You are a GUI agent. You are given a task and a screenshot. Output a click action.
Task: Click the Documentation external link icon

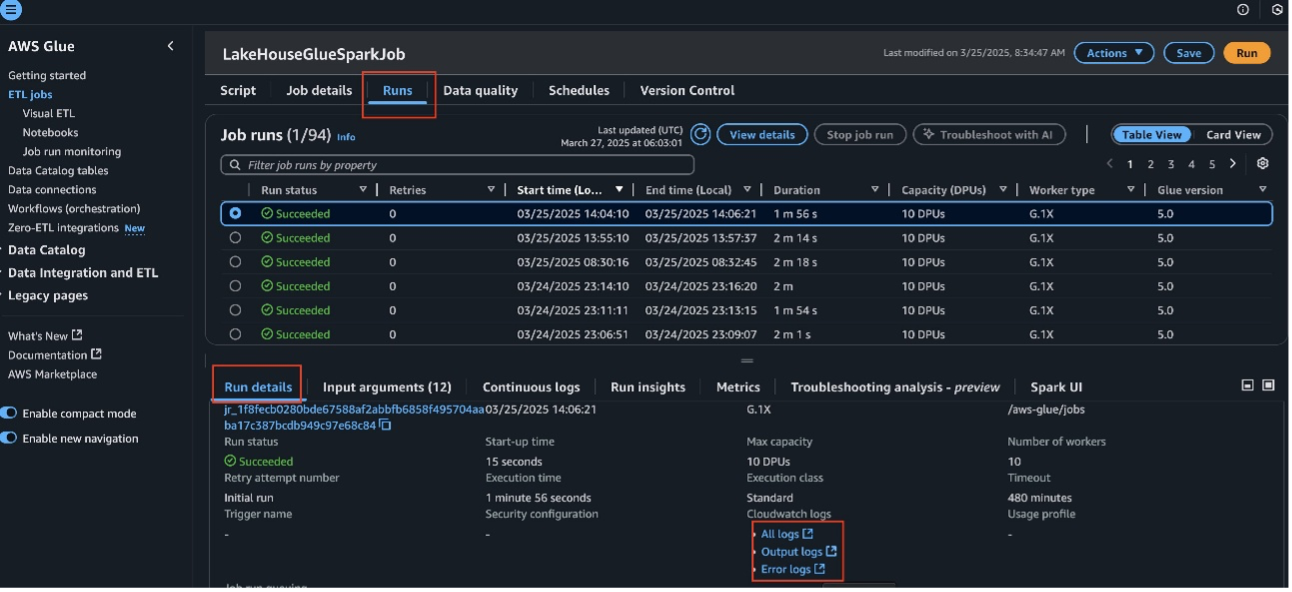(96, 354)
